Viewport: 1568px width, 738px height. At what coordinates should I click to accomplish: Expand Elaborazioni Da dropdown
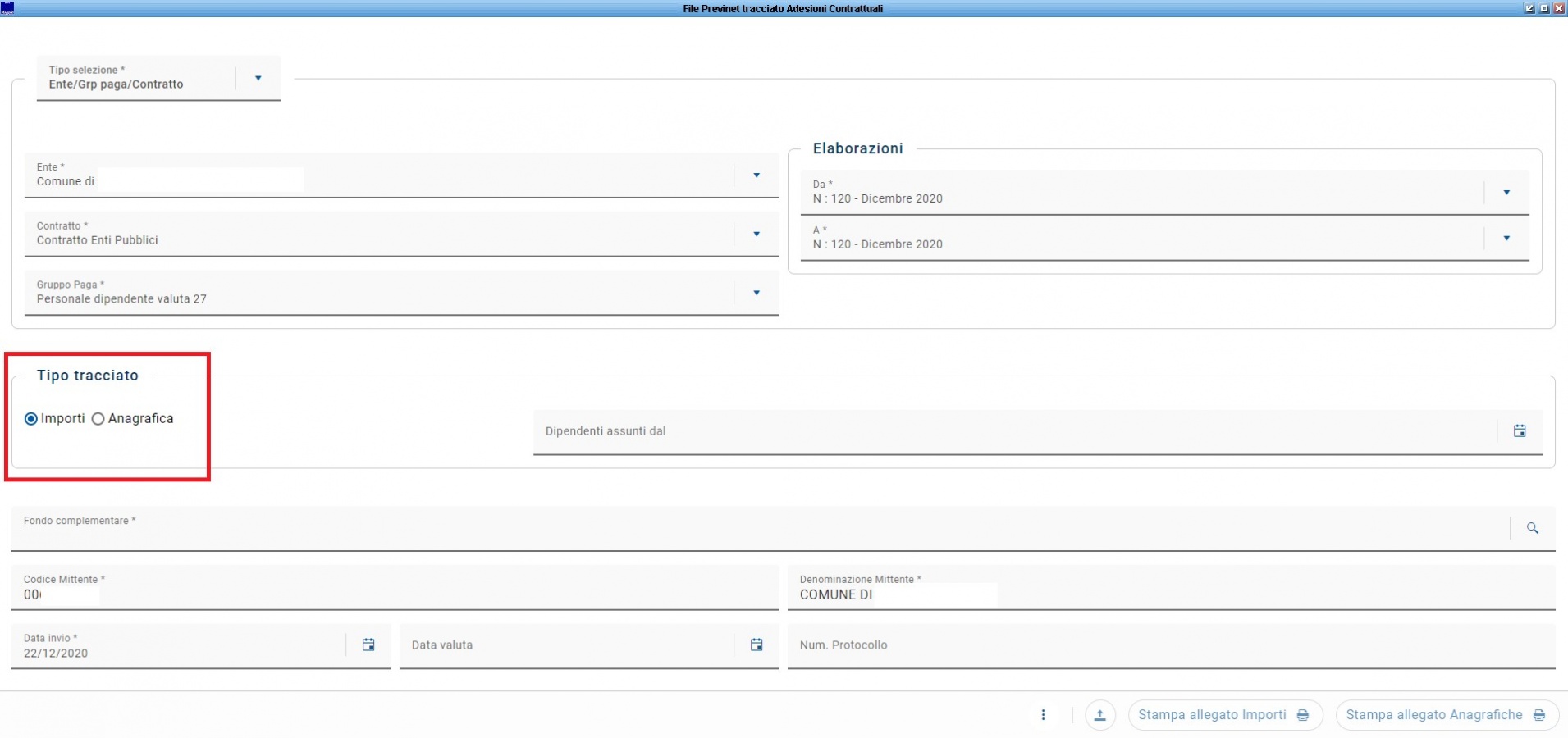pos(1506,193)
